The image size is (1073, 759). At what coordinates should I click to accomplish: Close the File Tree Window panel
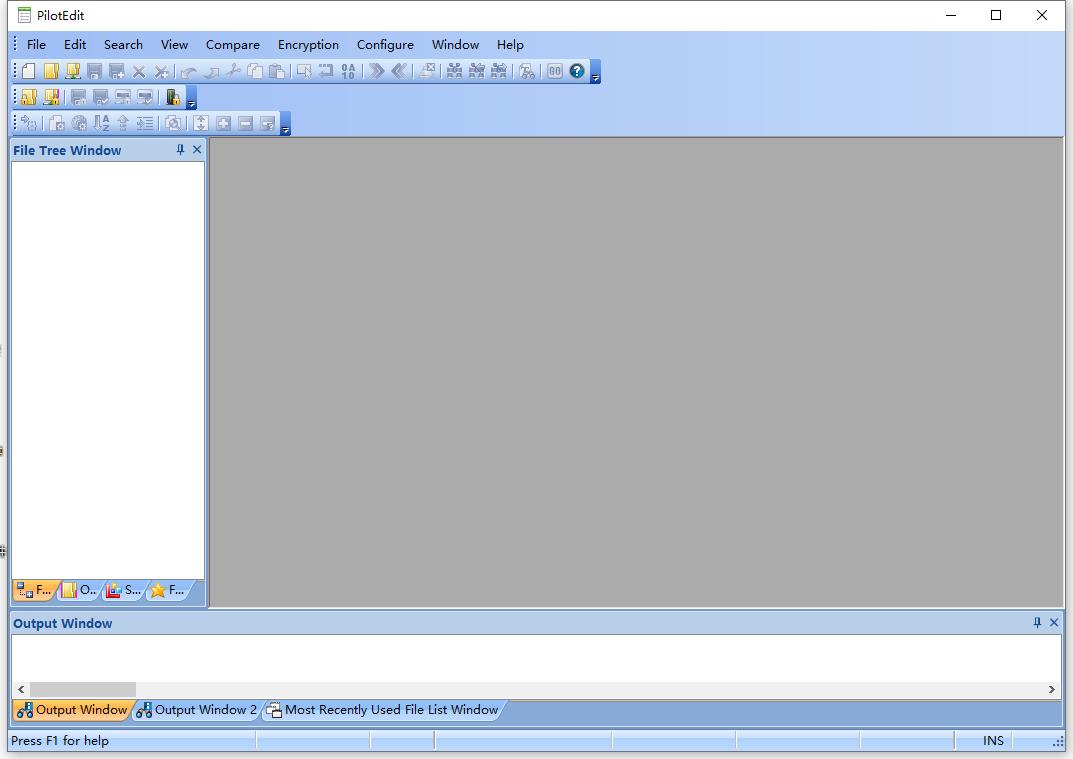(197, 150)
